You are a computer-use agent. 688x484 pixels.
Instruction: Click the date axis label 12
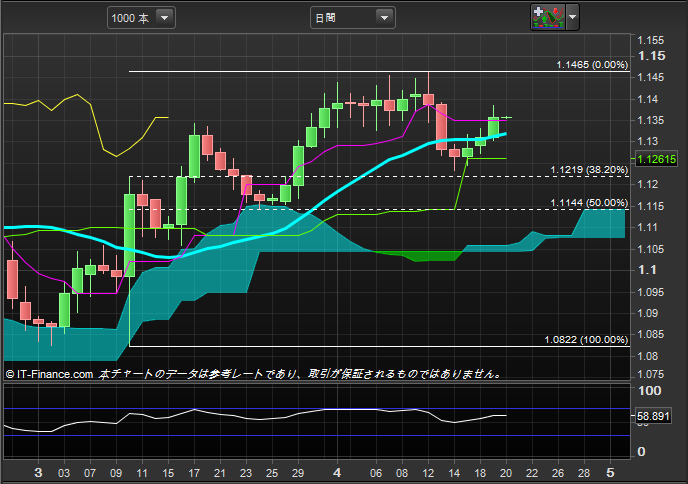(x=428, y=473)
